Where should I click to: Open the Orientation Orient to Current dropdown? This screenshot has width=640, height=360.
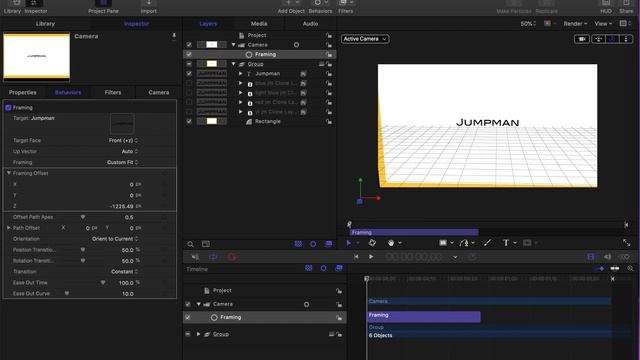[x=115, y=239]
